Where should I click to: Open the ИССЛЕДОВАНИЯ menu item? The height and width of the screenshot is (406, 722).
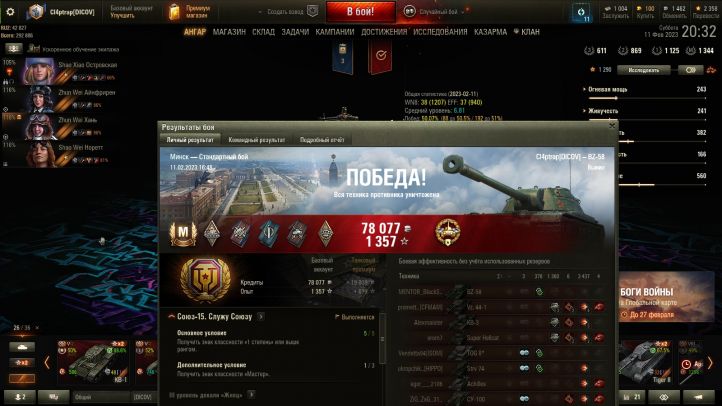pos(440,32)
